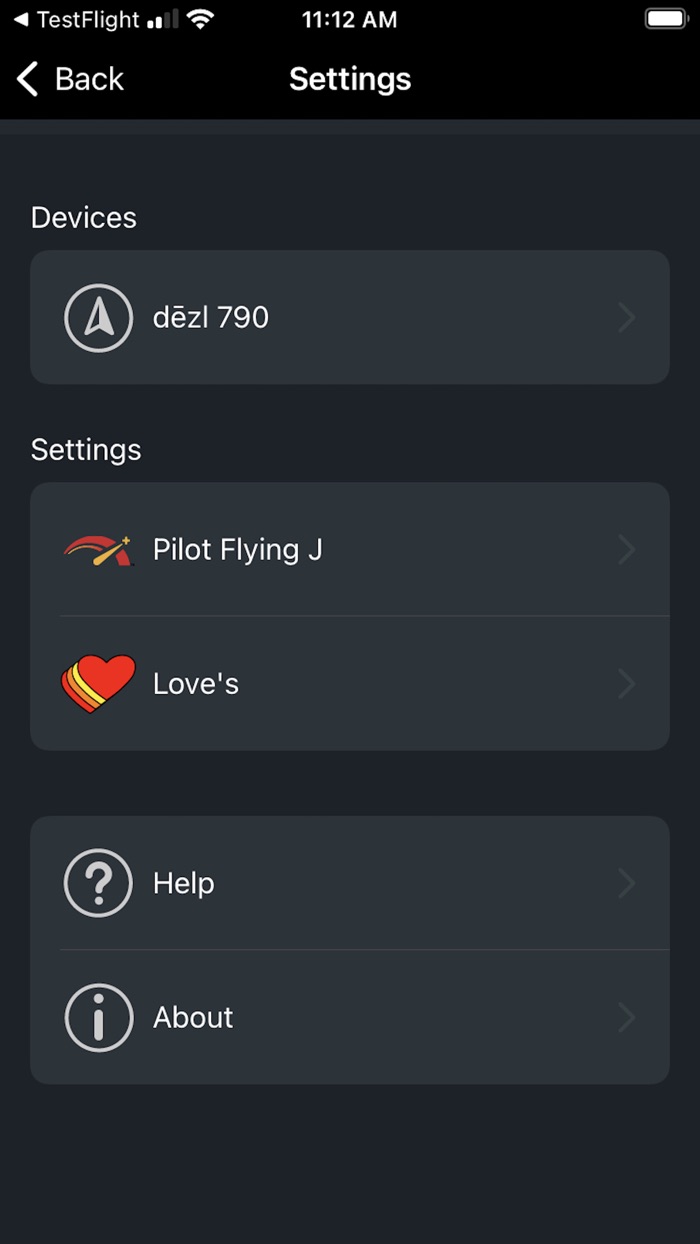700x1244 pixels.
Task: Open the Help row chevron
Action: pos(627,883)
